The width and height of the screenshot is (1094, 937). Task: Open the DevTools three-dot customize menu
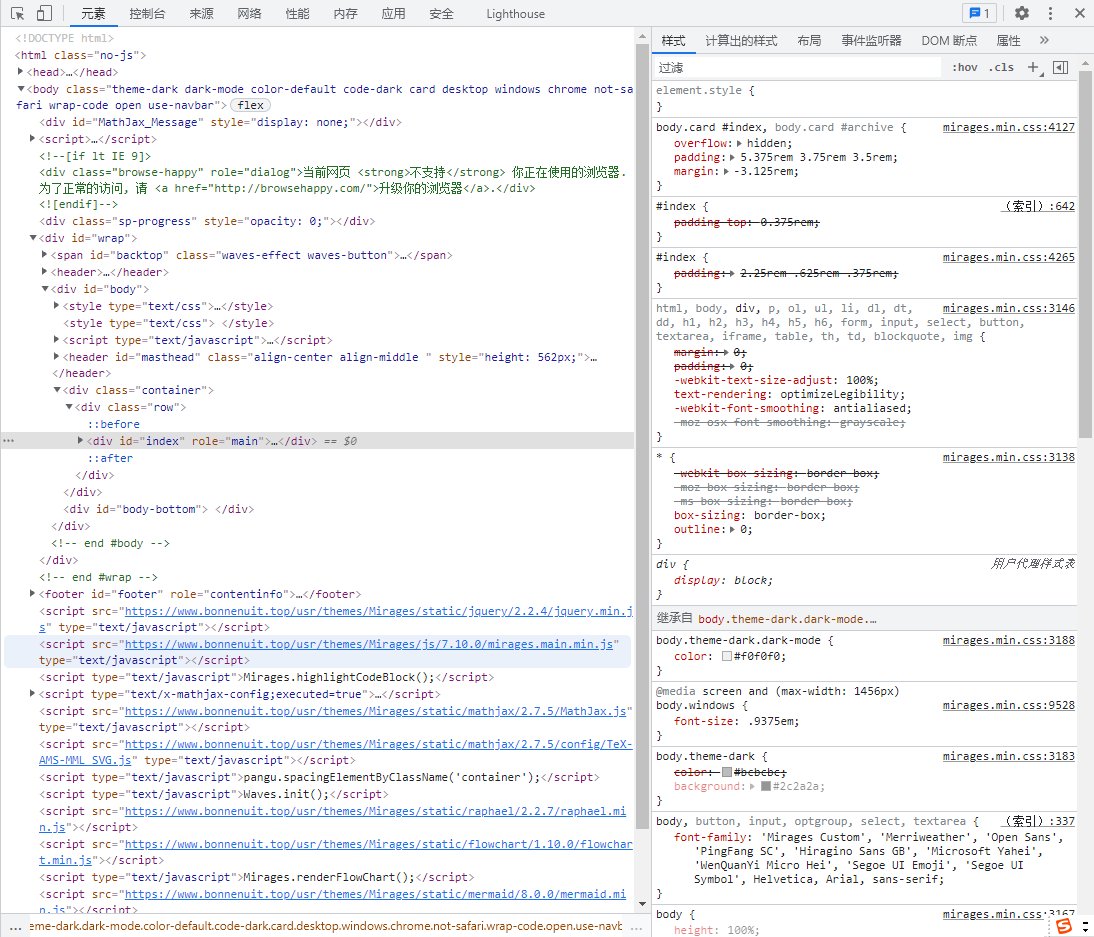tap(1050, 13)
